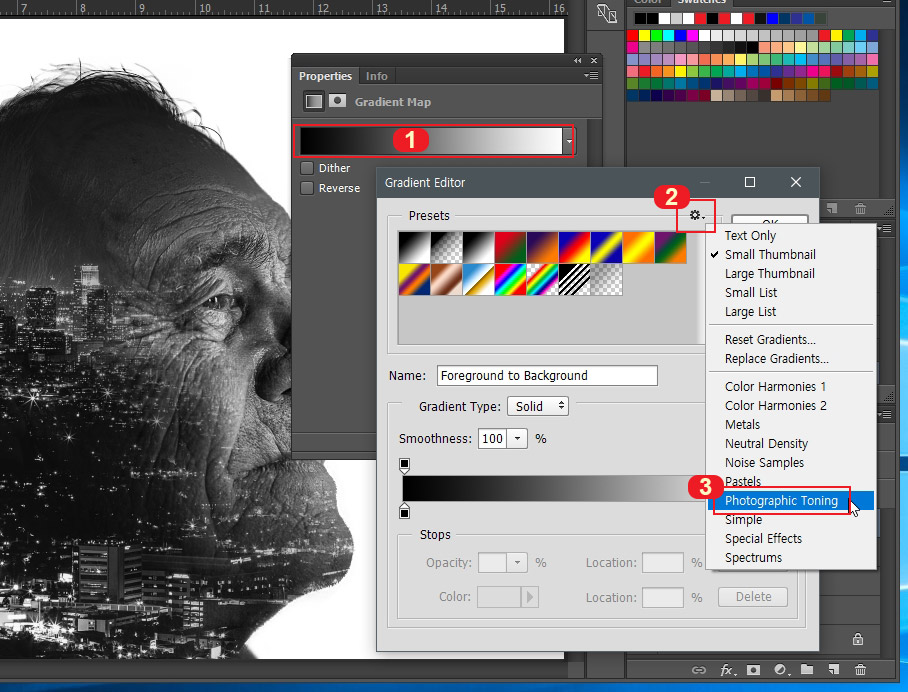Screen dimensions: 908x692
Task: Click the gradient map adjustment icon in Properties
Action: (314, 101)
